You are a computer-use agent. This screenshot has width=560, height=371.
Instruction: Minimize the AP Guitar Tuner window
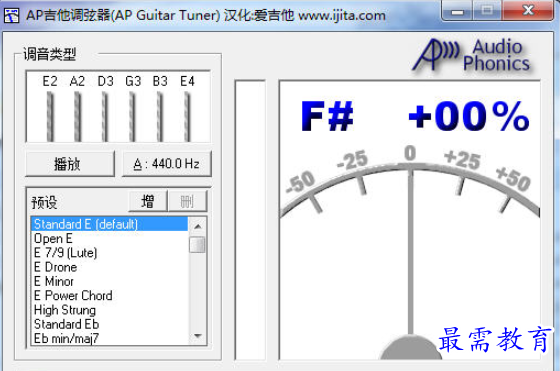[x=458, y=11]
